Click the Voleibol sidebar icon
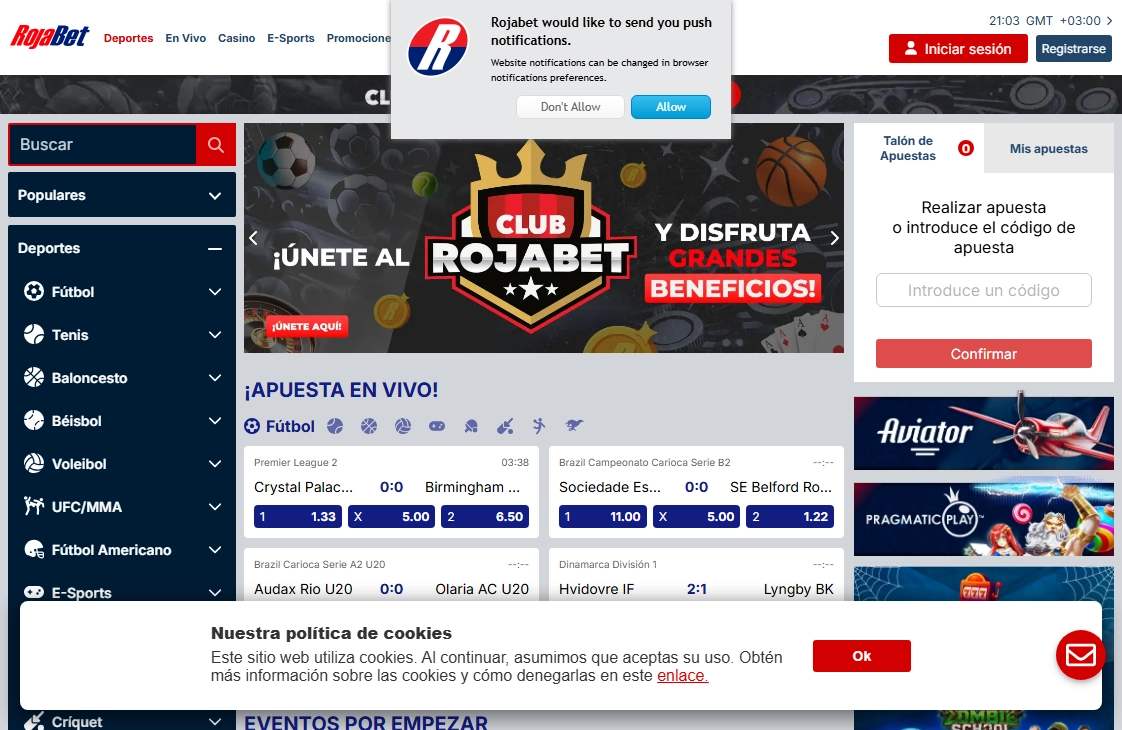1122x730 pixels. (x=34, y=463)
